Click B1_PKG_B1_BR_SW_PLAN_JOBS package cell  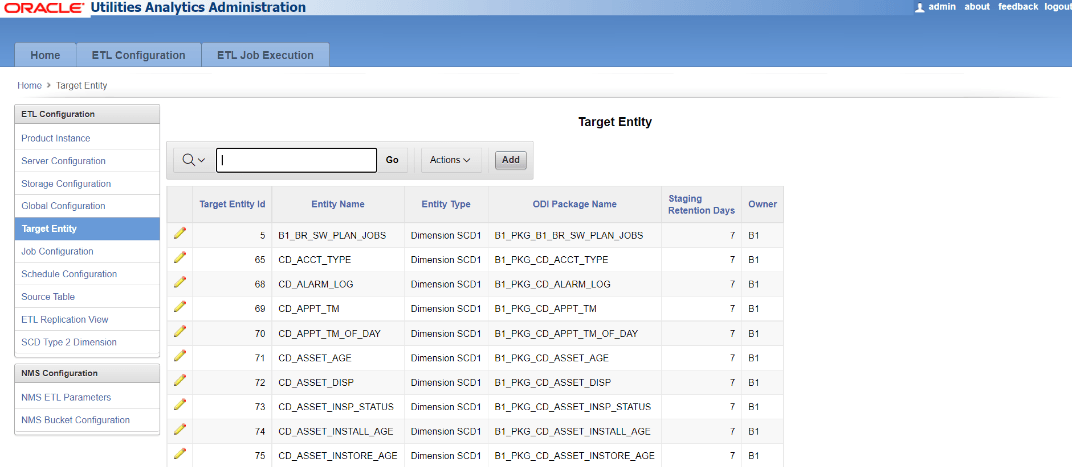[574, 235]
